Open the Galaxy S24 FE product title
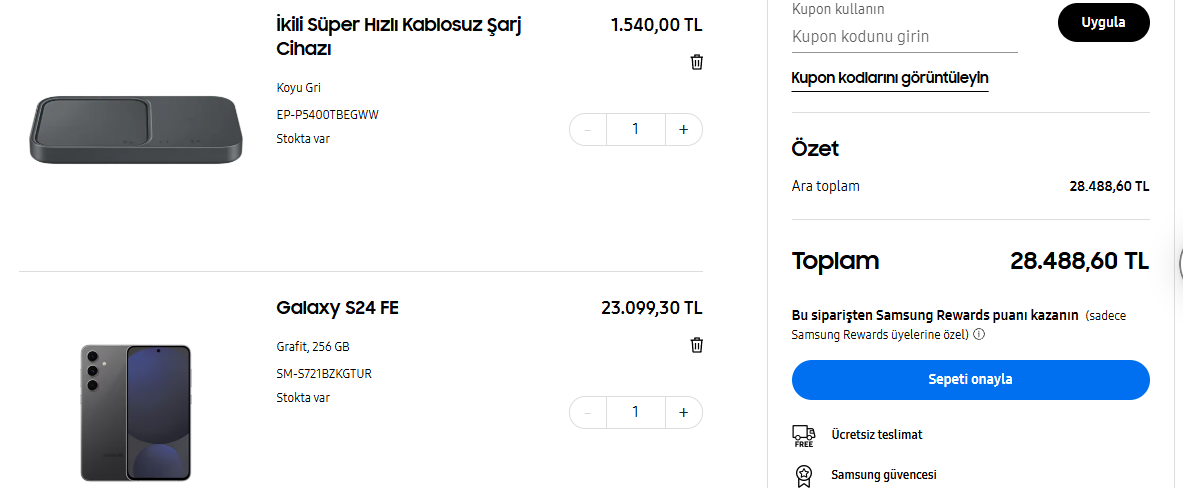The height and width of the screenshot is (488, 1183). 337,308
